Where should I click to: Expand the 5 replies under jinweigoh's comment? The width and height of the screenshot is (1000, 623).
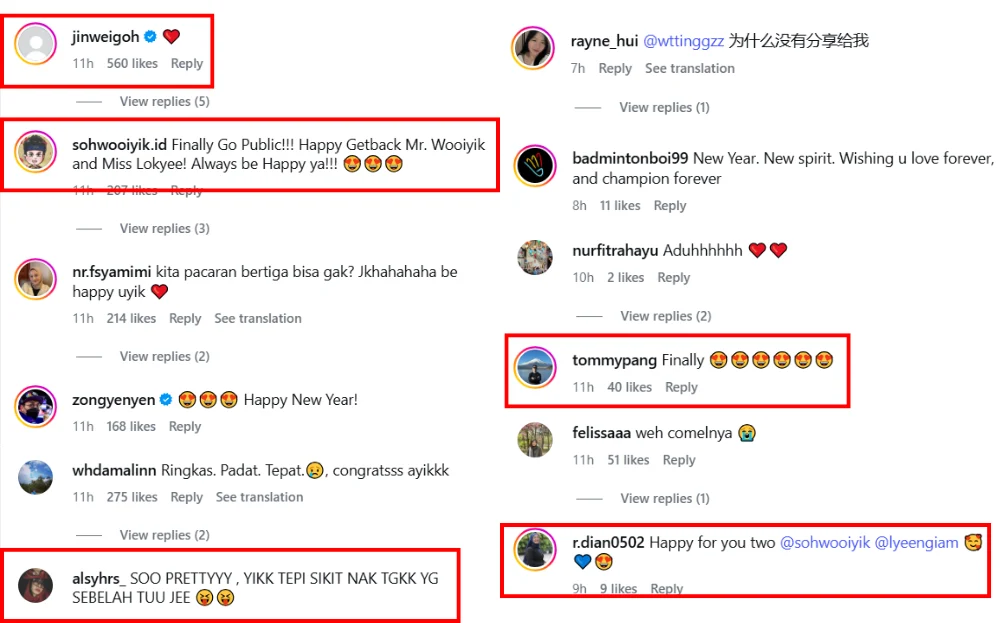pyautogui.click(x=164, y=101)
